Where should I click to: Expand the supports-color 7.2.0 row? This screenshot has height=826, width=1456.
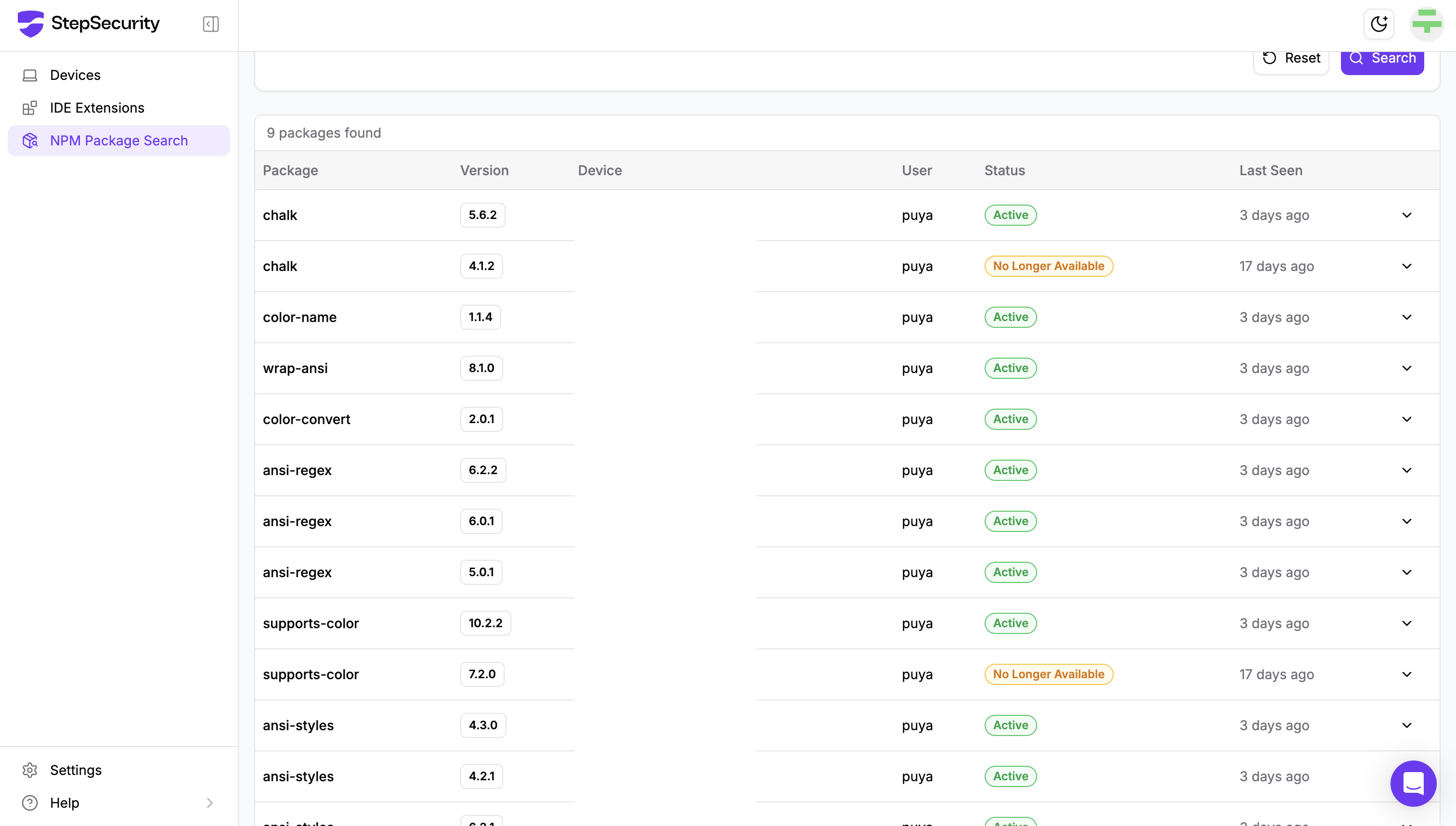coord(1406,674)
